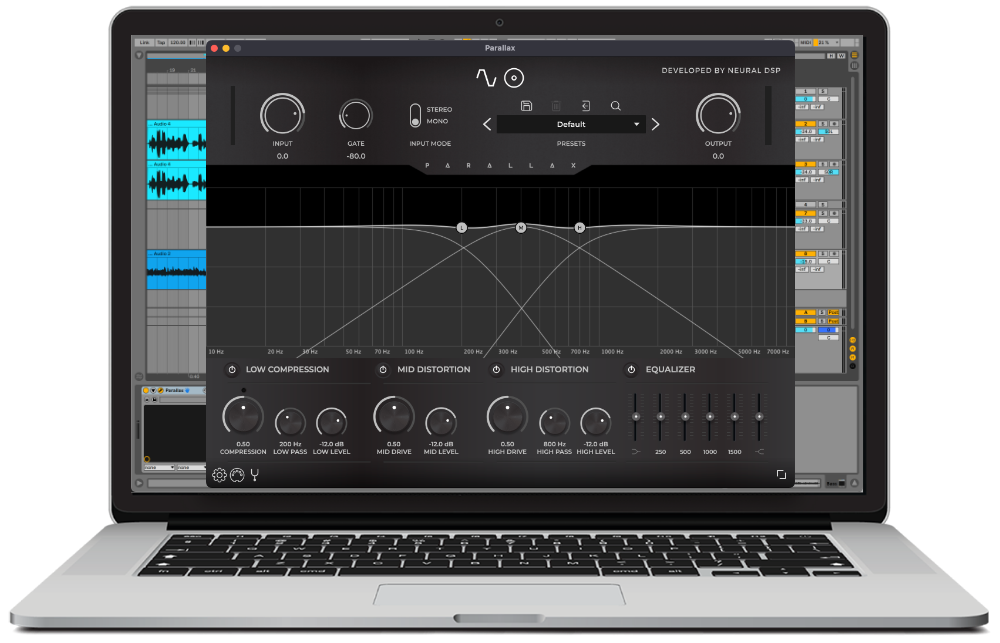Click the PARALLAX logo text
Viewport: 1000px width, 643px height.
(x=500, y=166)
